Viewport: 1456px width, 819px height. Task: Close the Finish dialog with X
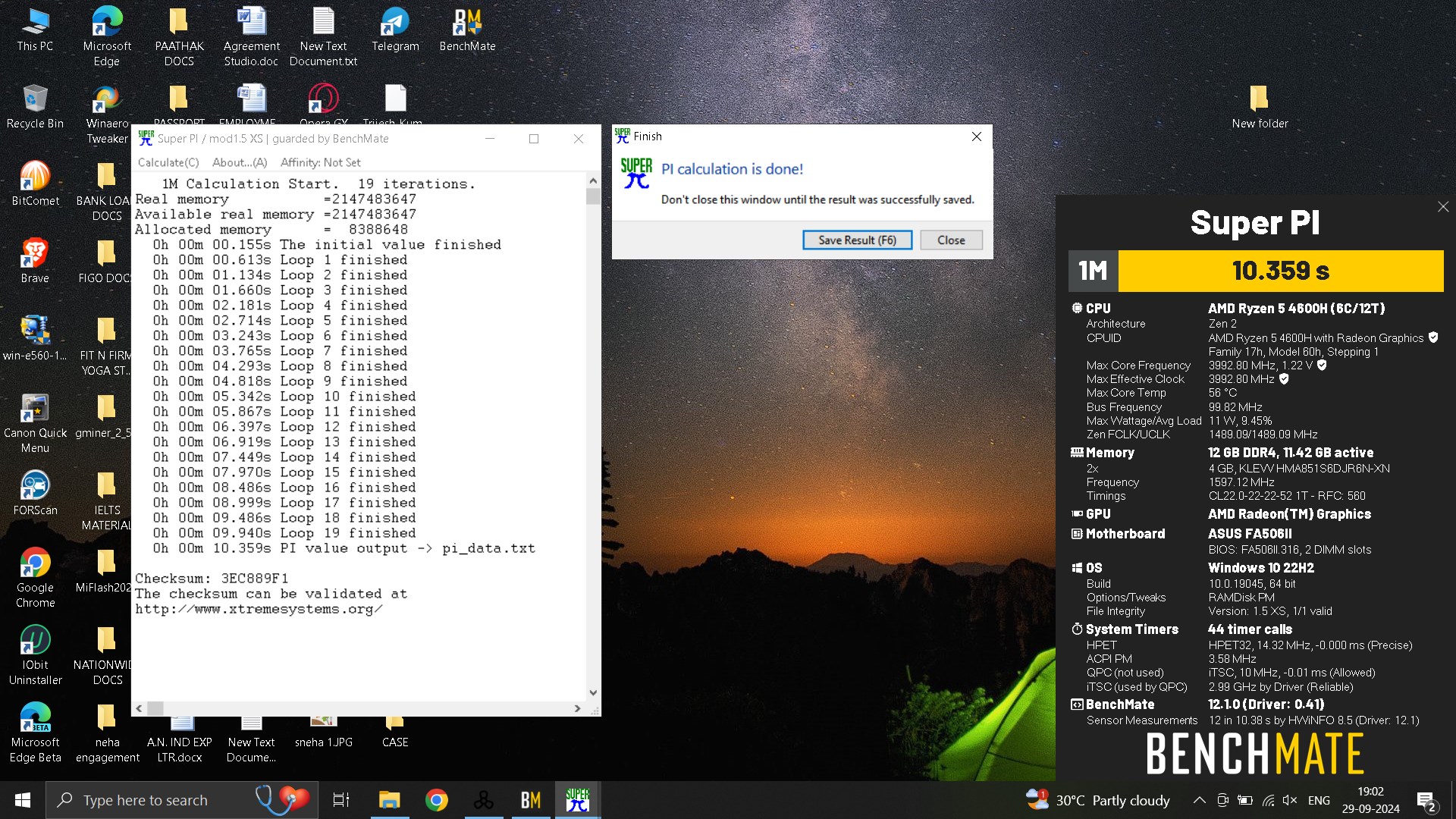[977, 136]
